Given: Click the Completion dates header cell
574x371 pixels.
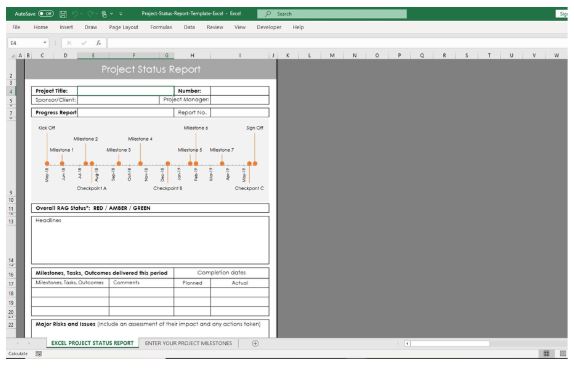Looking at the screenshot, I should point(221,273).
